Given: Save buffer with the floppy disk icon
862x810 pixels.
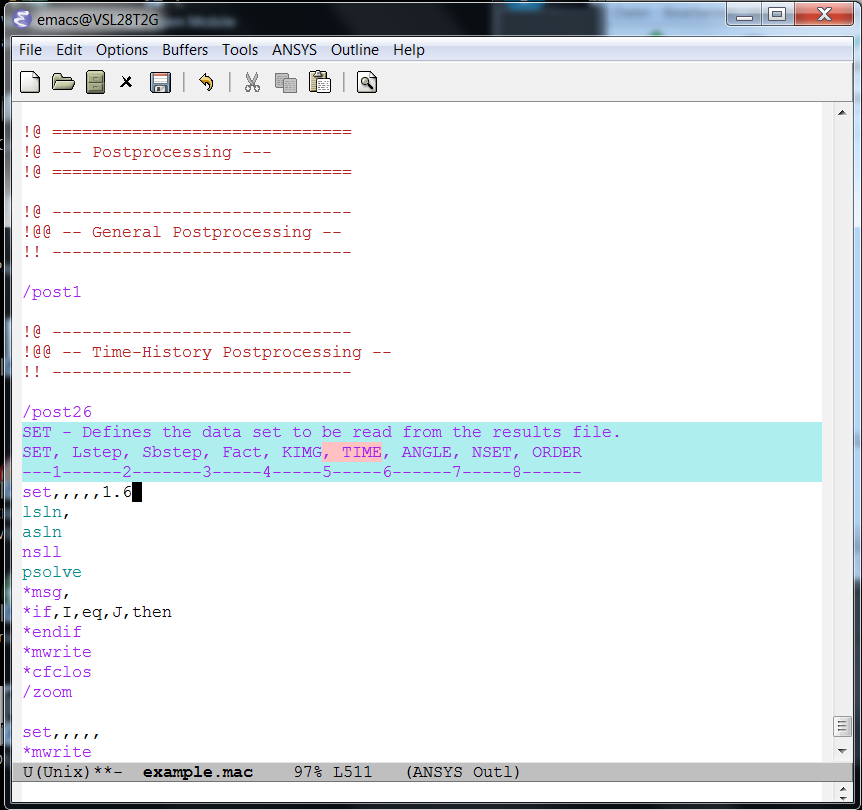Looking at the screenshot, I should point(160,82).
